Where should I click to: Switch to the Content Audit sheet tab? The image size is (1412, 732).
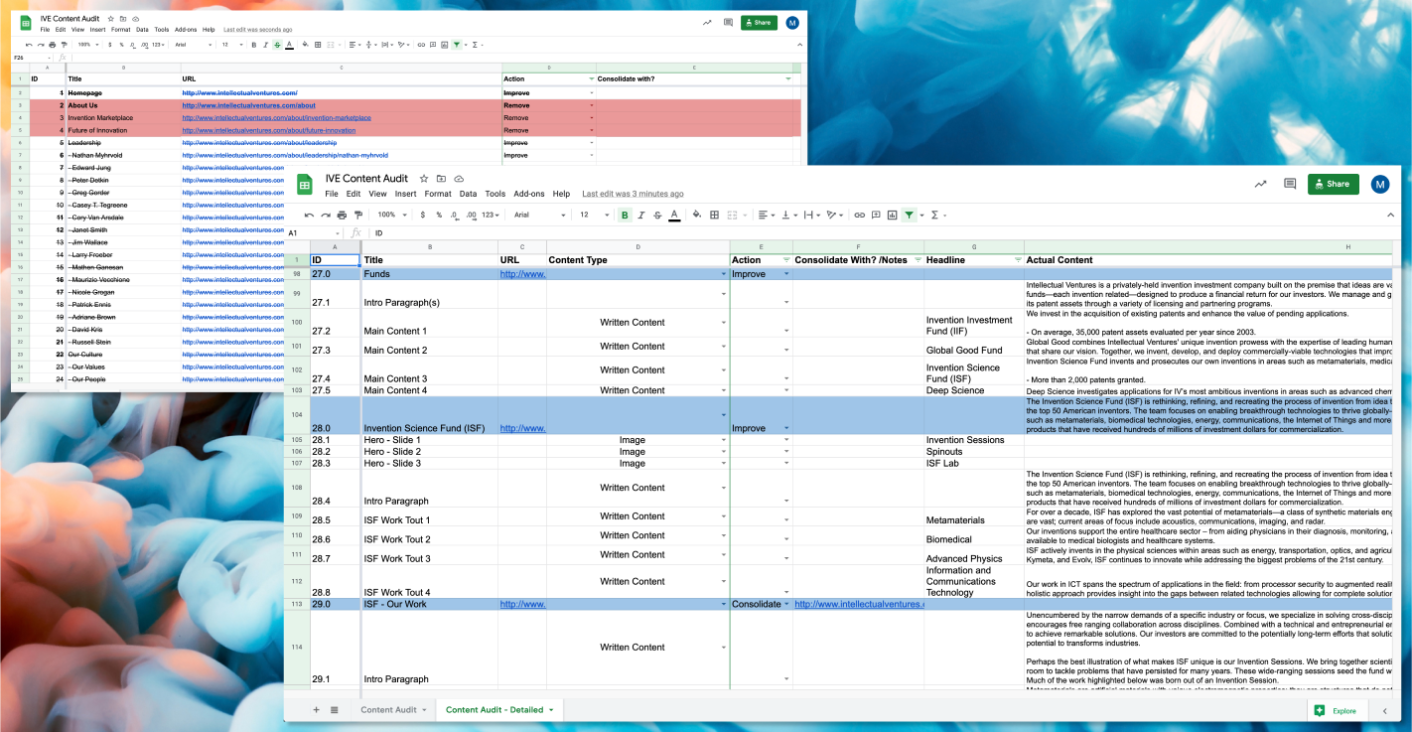(394, 710)
